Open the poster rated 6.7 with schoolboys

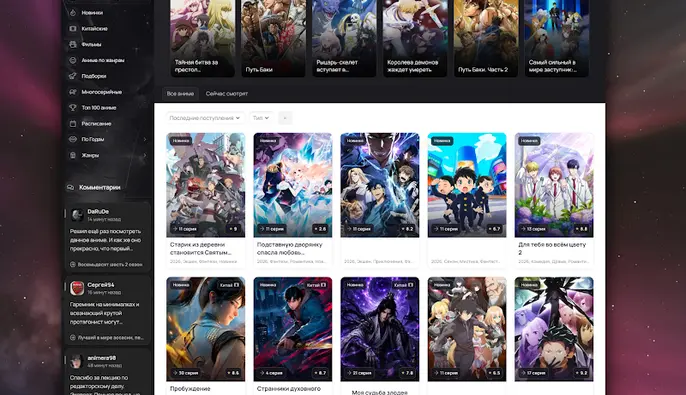tap(467, 185)
